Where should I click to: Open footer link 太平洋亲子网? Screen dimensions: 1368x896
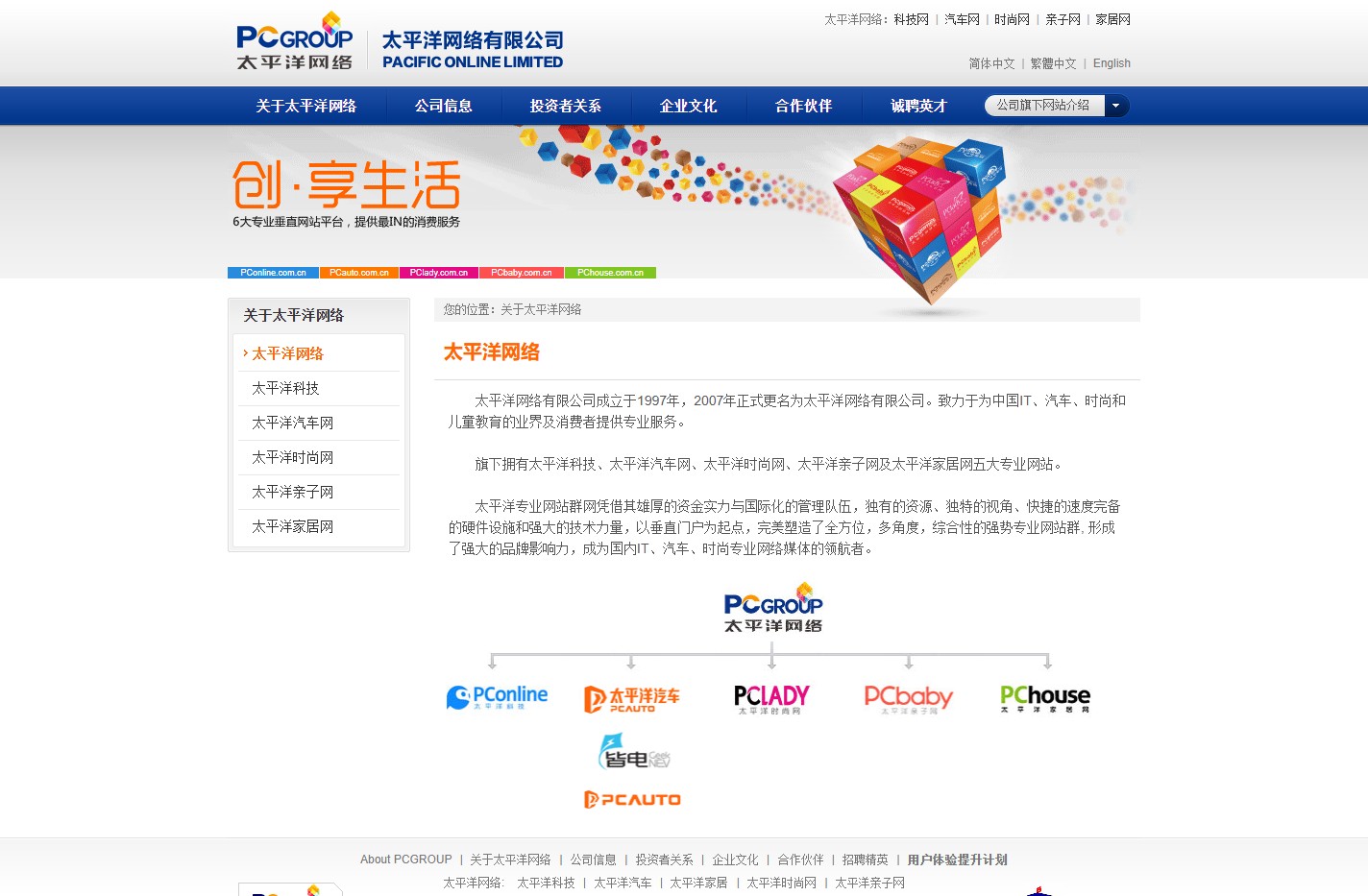pyautogui.click(x=869, y=883)
